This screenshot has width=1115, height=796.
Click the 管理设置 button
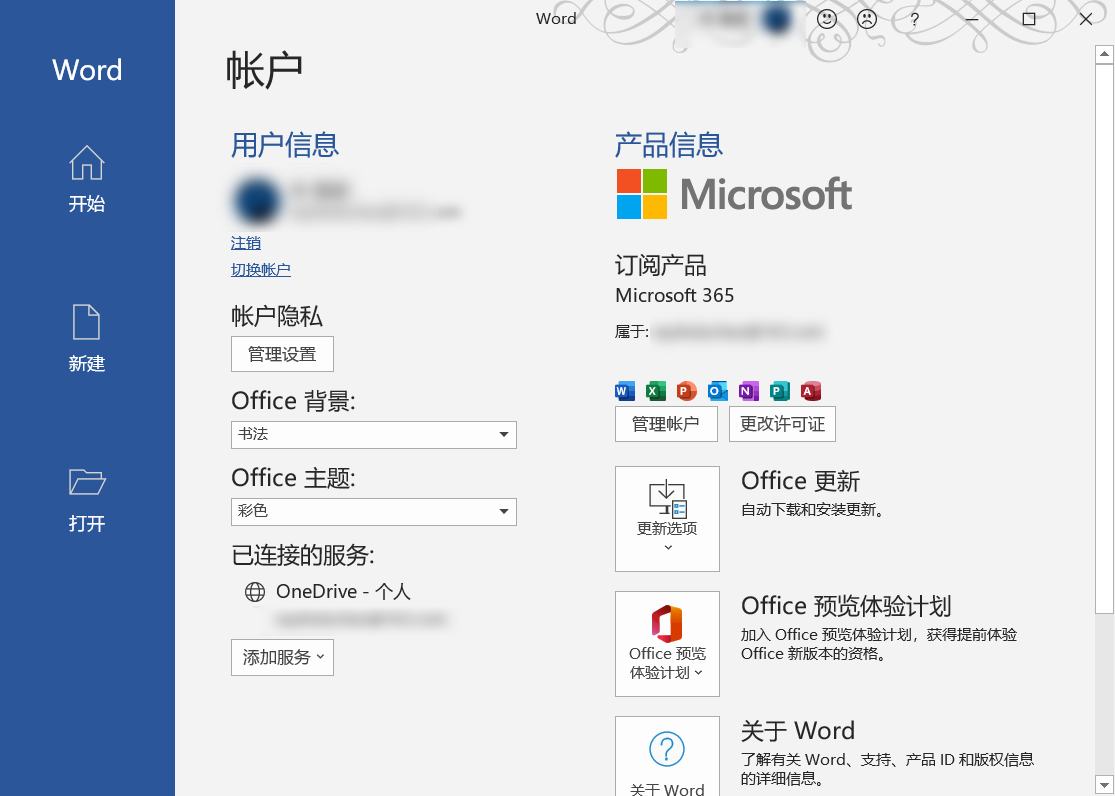tap(282, 354)
